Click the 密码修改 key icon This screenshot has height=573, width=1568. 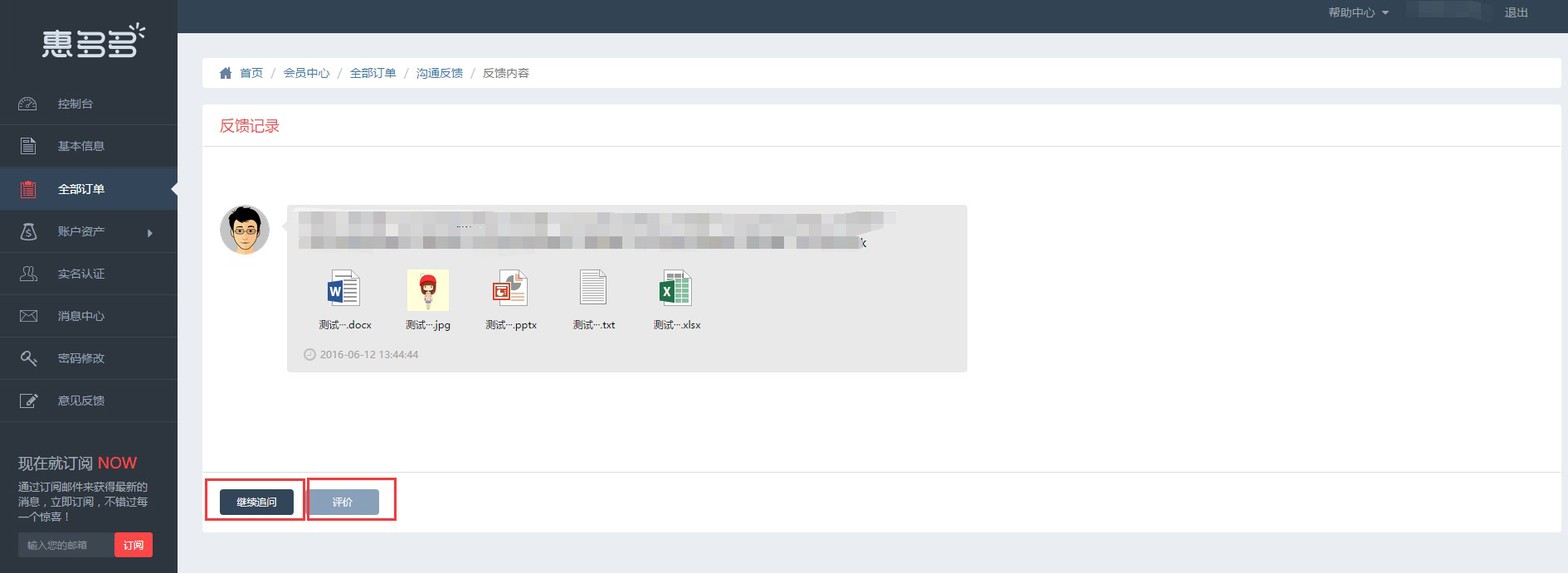coord(28,358)
